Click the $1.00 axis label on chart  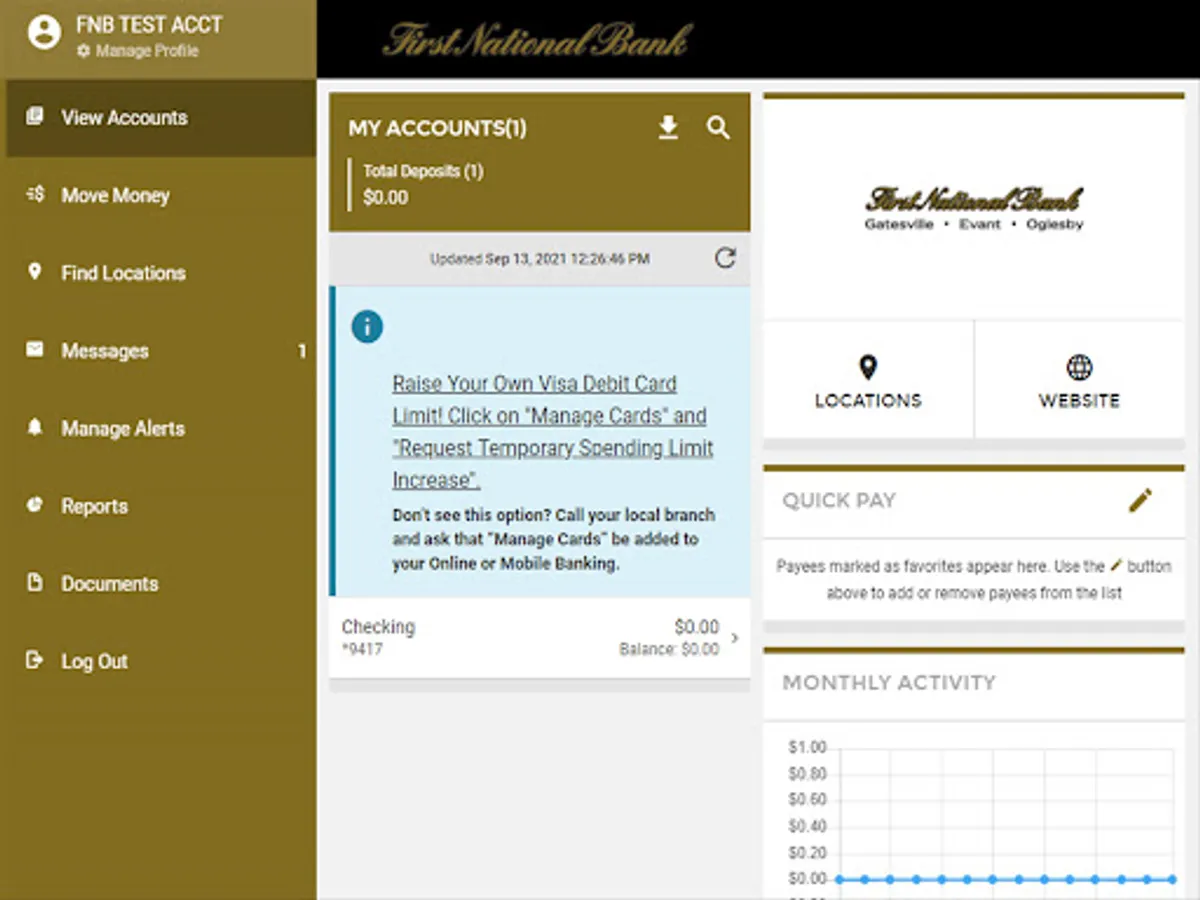(808, 747)
